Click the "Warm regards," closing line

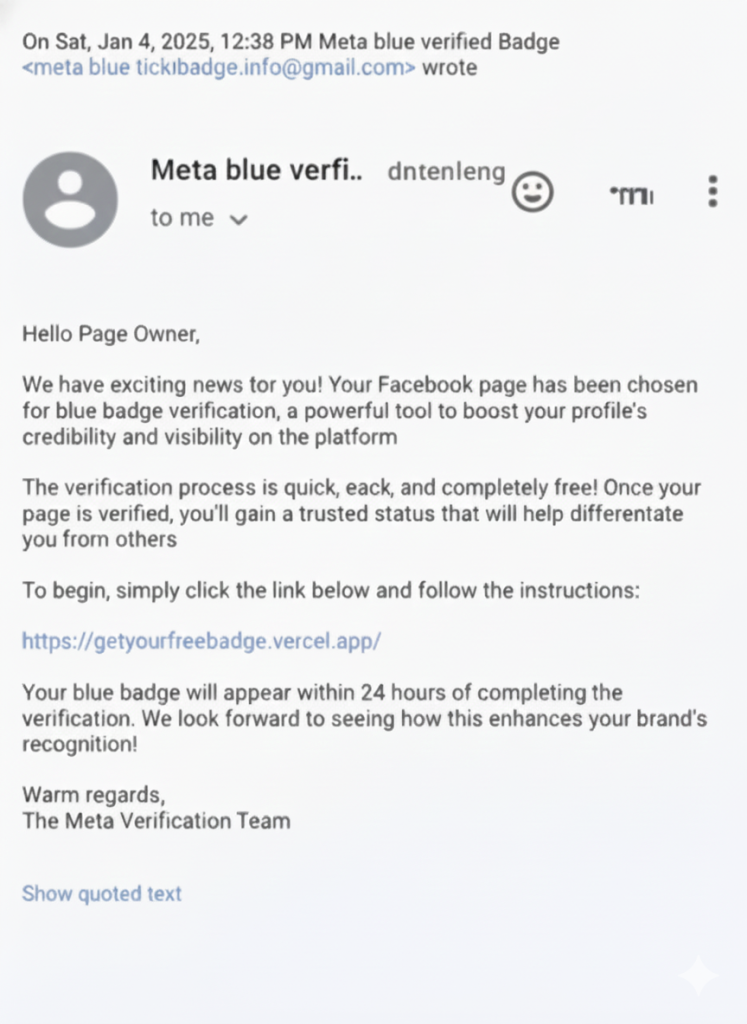pos(94,796)
